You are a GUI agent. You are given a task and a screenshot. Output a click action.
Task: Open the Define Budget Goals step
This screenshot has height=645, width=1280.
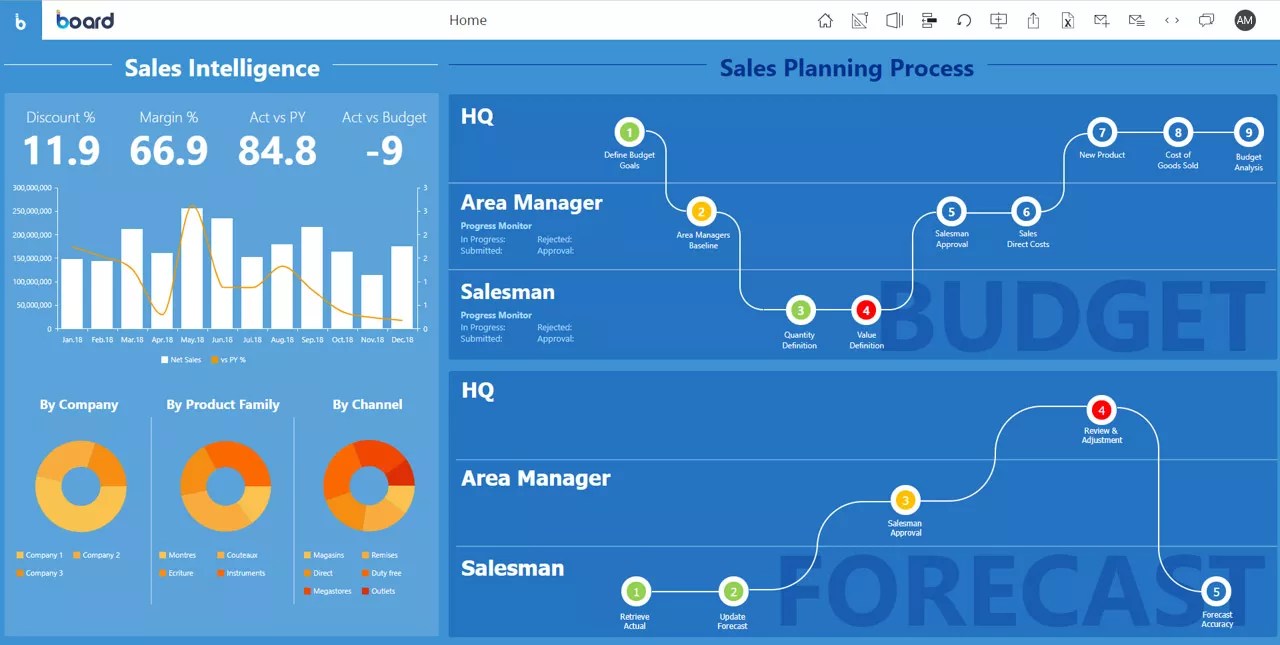[629, 132]
